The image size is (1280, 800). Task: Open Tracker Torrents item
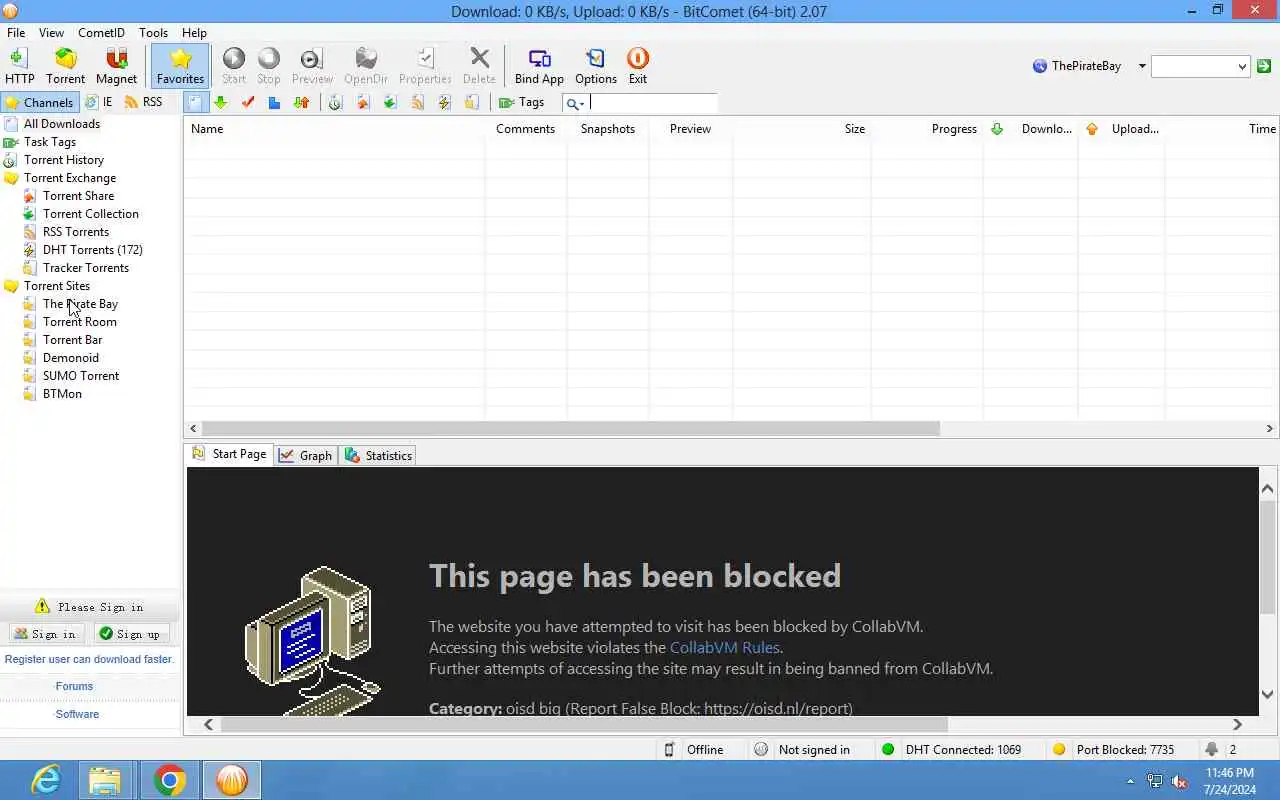86,268
